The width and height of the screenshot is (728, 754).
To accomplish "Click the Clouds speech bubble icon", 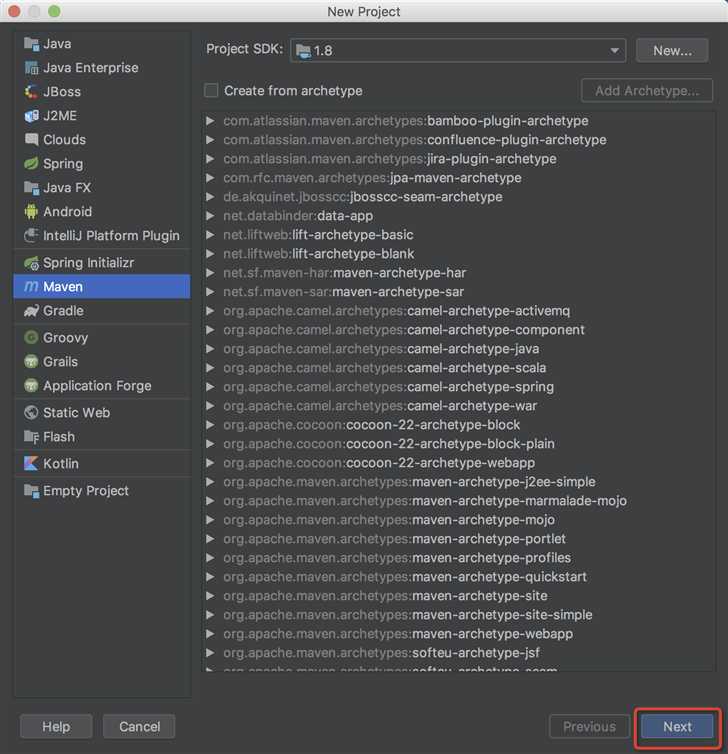I will coord(31,140).
